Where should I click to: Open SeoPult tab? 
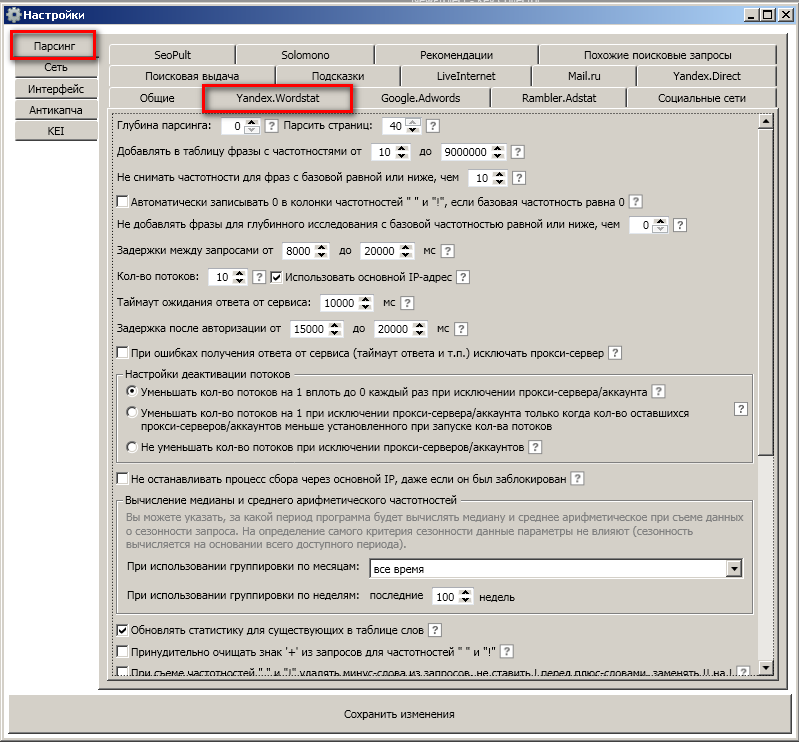pyautogui.click(x=172, y=55)
